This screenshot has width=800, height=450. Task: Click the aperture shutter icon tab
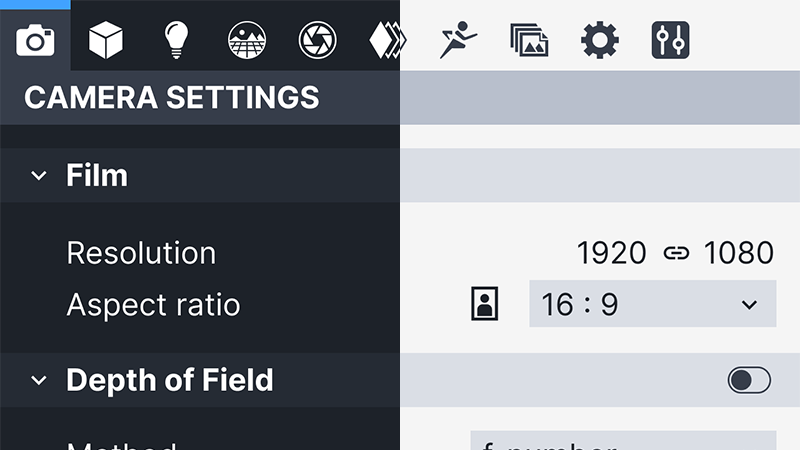317,40
